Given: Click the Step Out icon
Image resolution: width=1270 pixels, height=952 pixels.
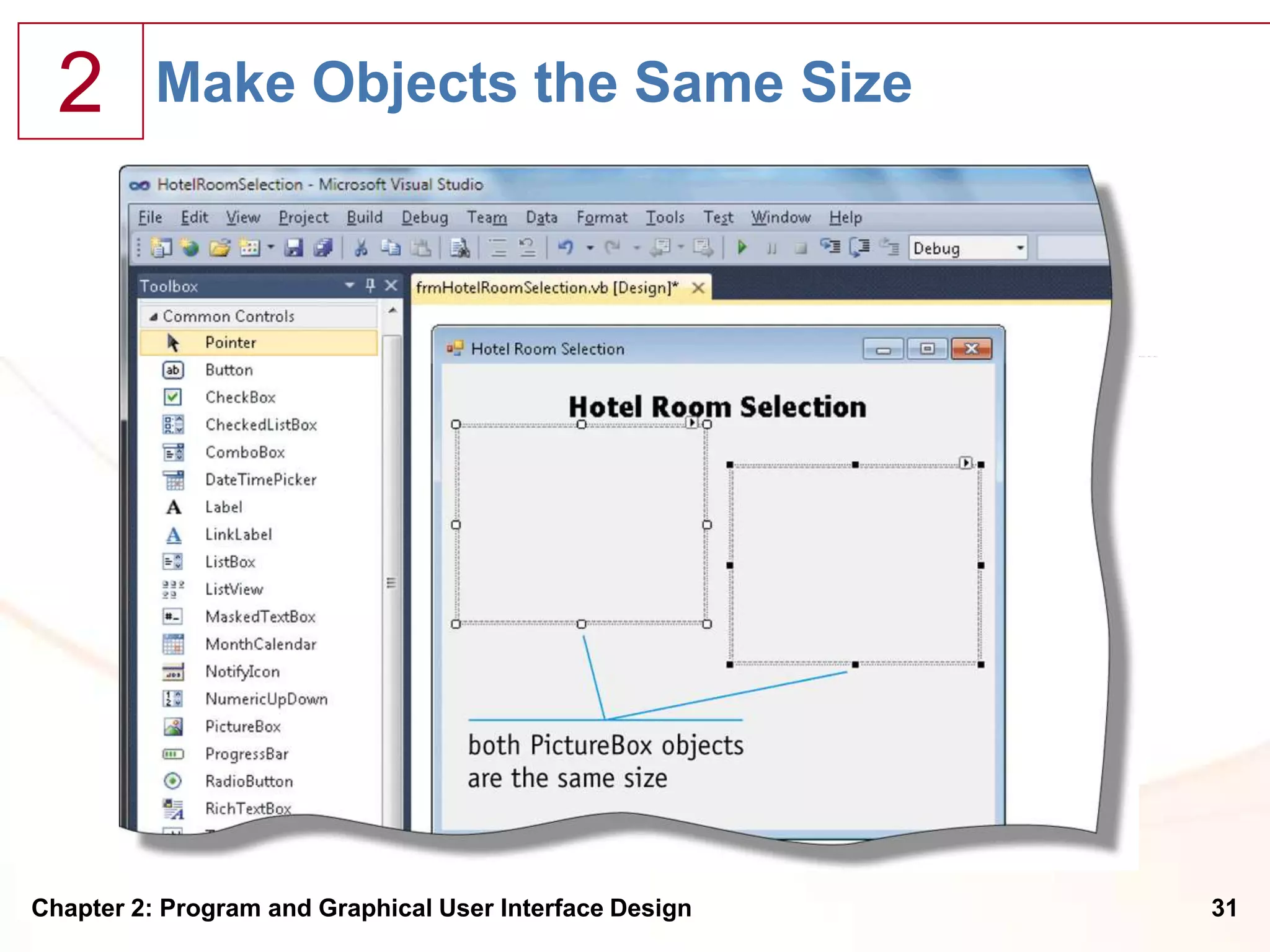Looking at the screenshot, I should 889,247.
